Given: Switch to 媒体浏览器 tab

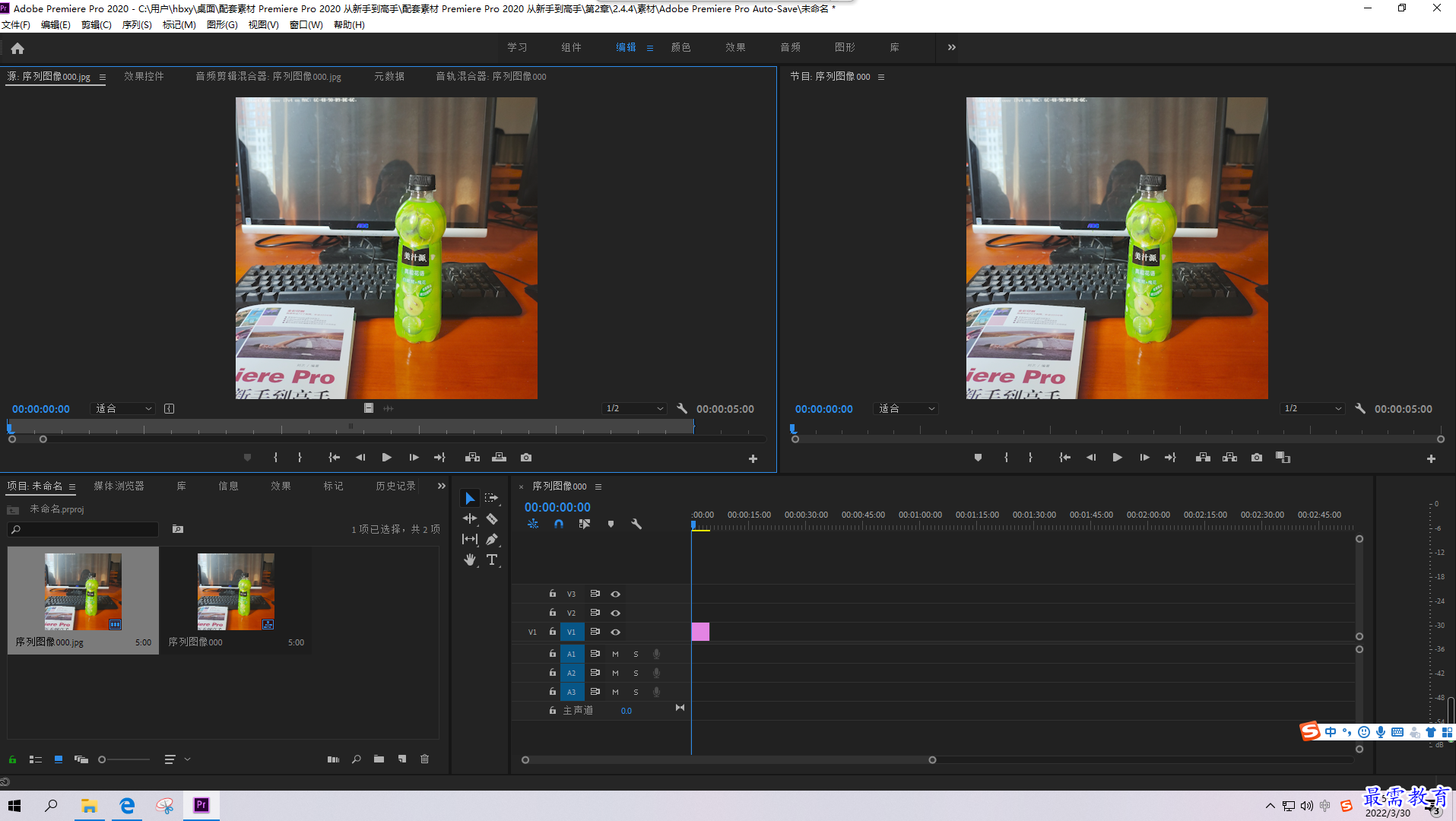Looking at the screenshot, I should coord(119,487).
